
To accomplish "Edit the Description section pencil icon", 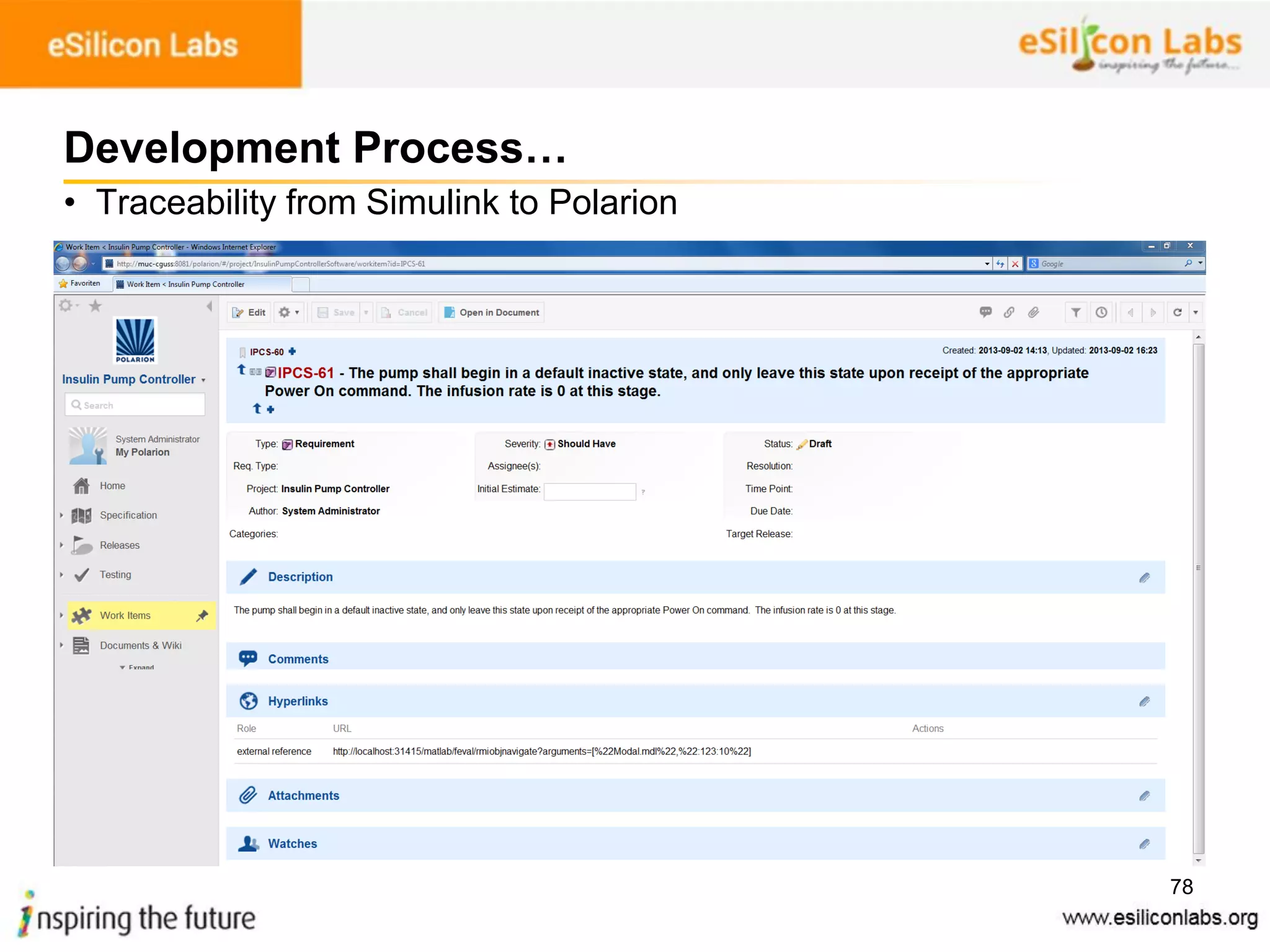I will (x=1145, y=578).
